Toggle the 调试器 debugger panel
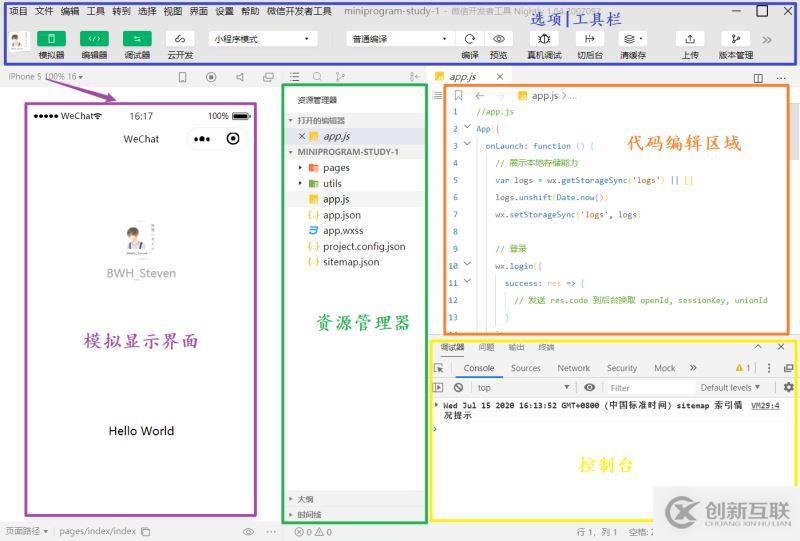 [x=137, y=38]
